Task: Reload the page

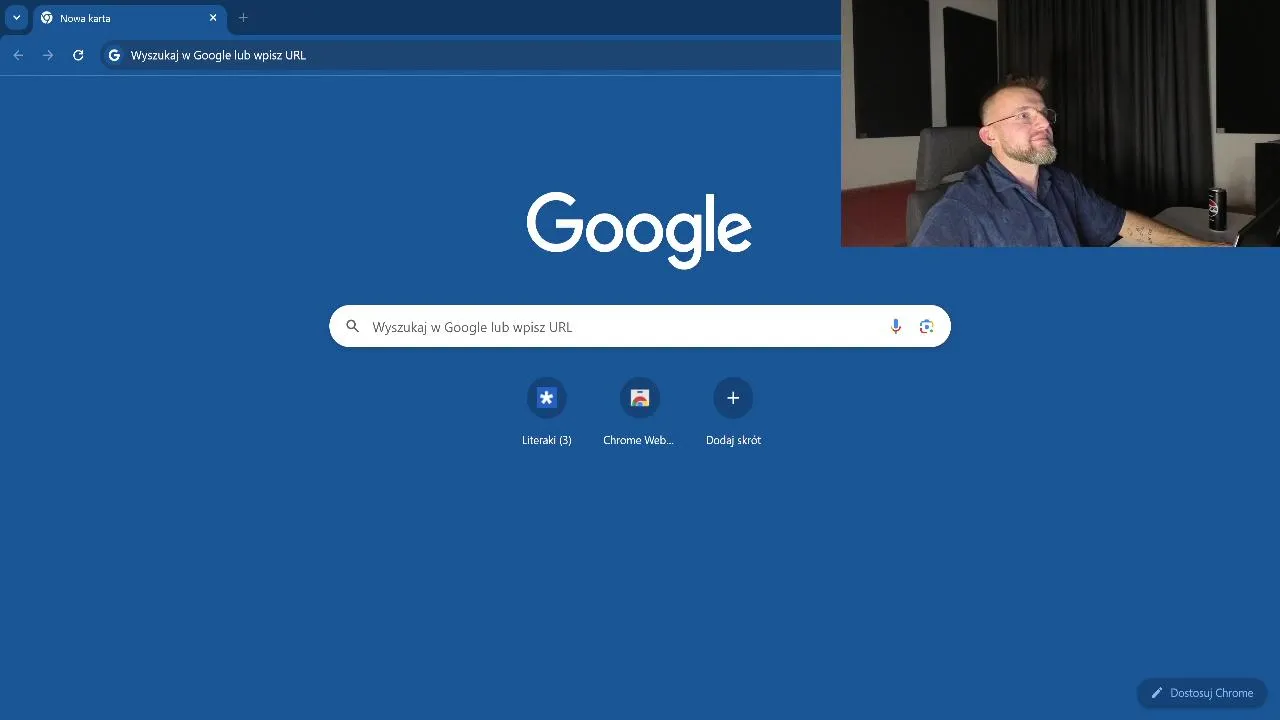Action: pos(78,55)
